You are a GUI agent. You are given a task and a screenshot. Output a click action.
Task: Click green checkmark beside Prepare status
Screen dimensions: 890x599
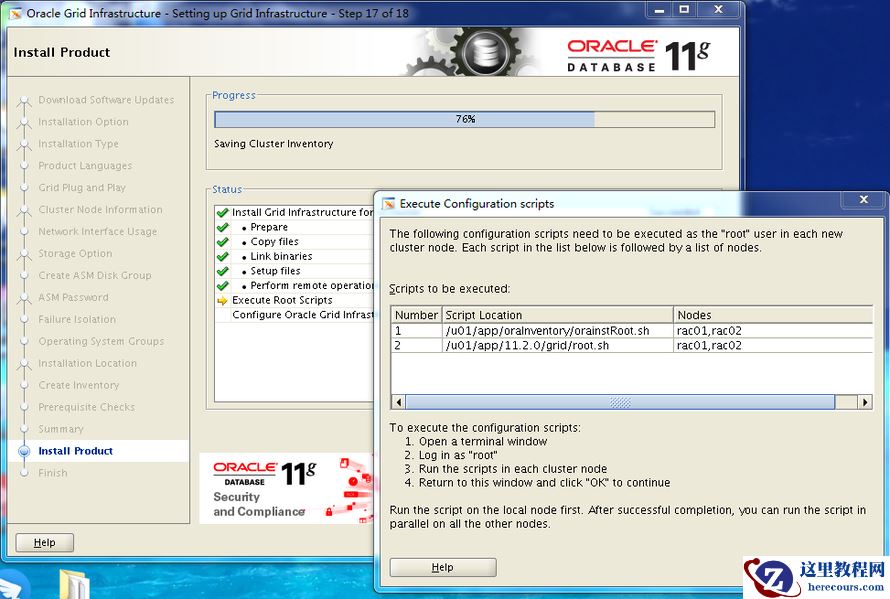click(222, 227)
